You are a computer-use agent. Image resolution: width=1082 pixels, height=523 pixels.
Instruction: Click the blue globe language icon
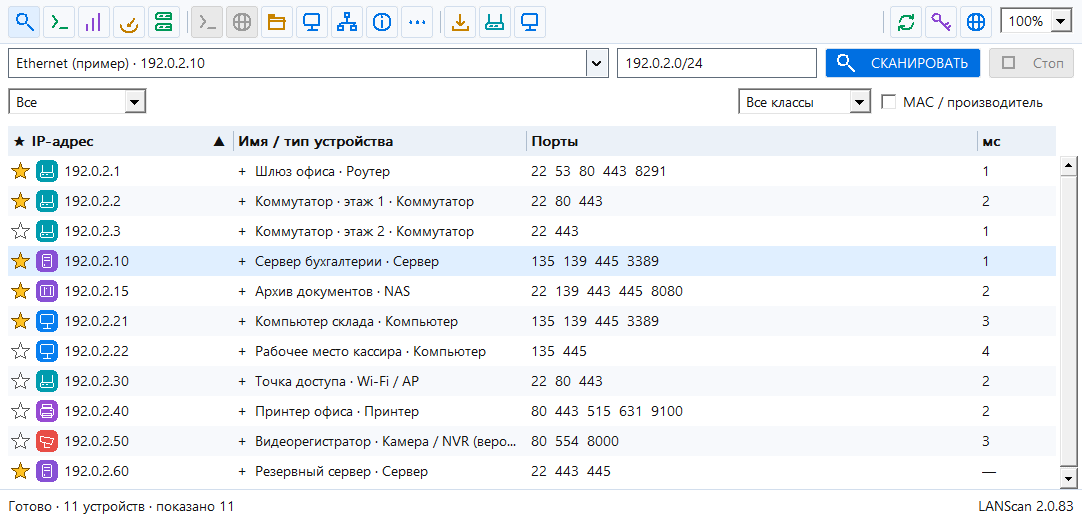pos(976,22)
